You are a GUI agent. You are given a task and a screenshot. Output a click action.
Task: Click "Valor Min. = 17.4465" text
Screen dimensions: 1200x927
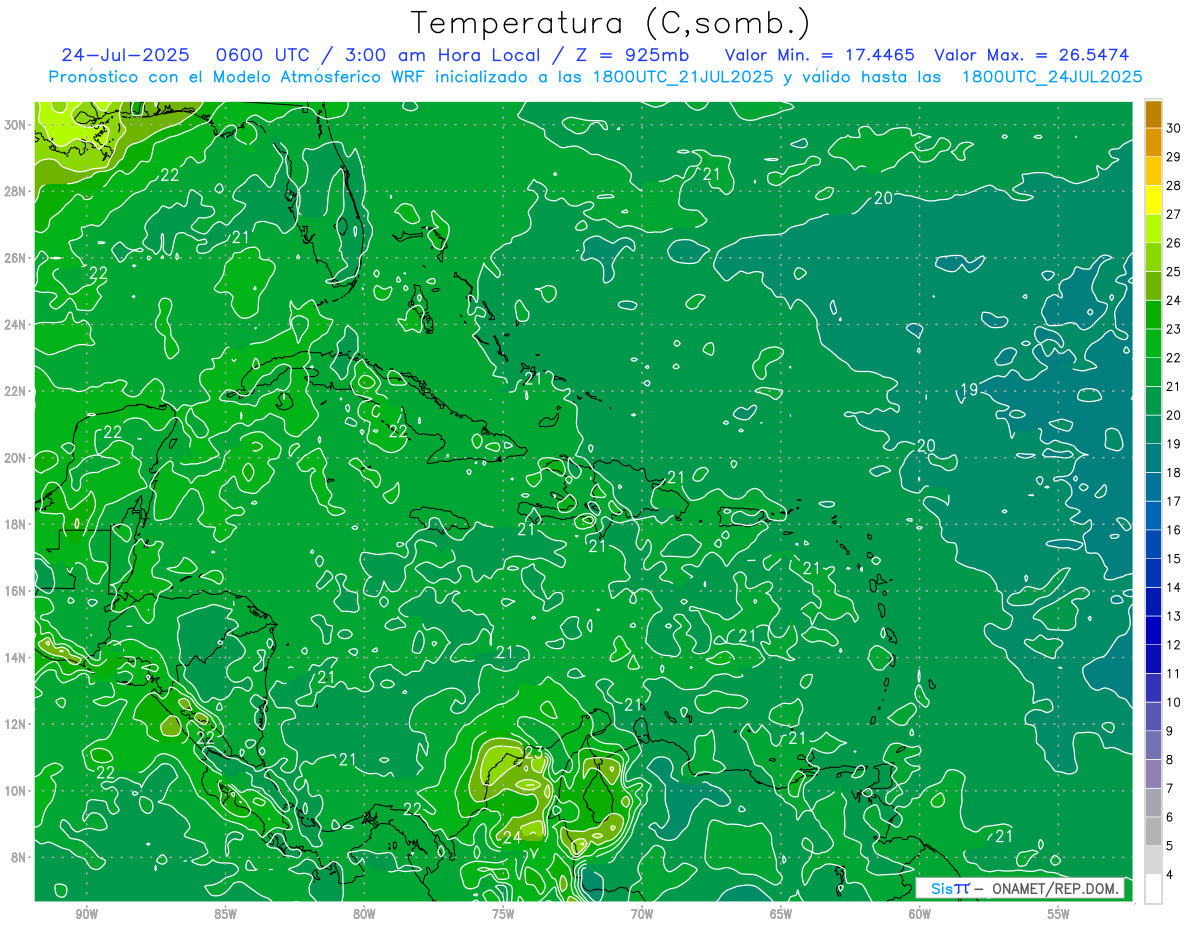[819, 55]
